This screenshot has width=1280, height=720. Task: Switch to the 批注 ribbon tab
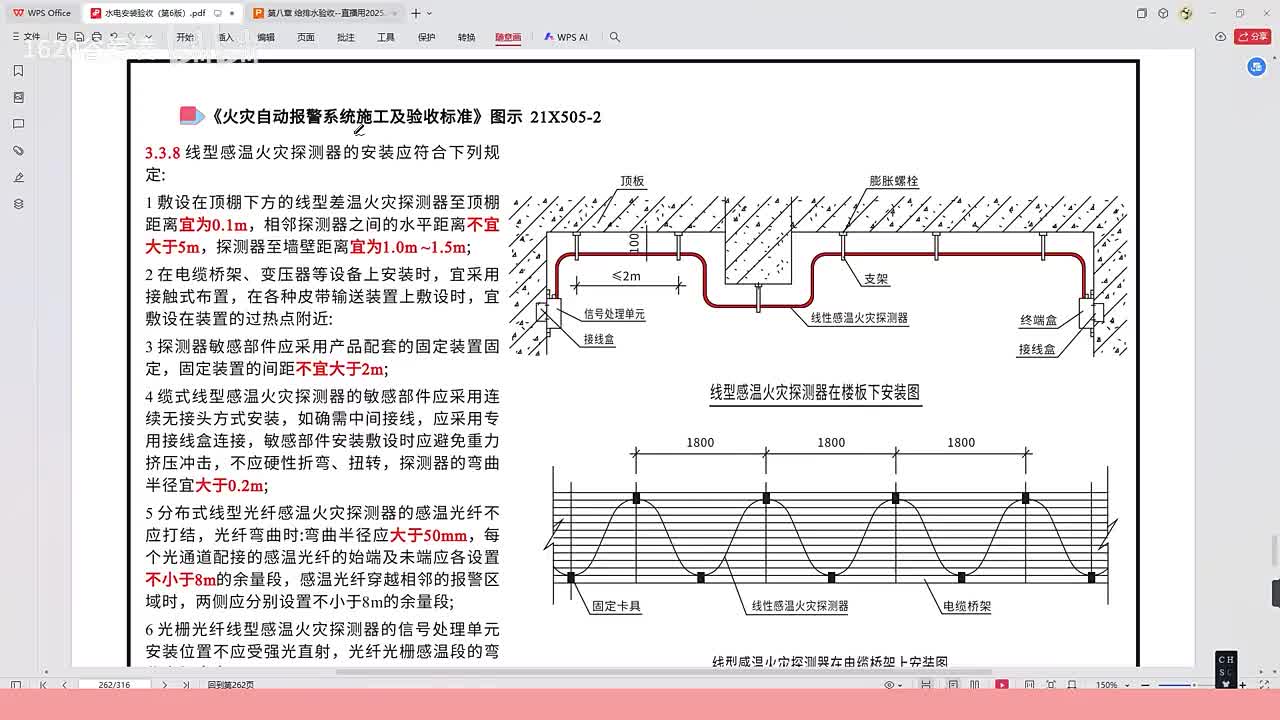tap(346, 37)
